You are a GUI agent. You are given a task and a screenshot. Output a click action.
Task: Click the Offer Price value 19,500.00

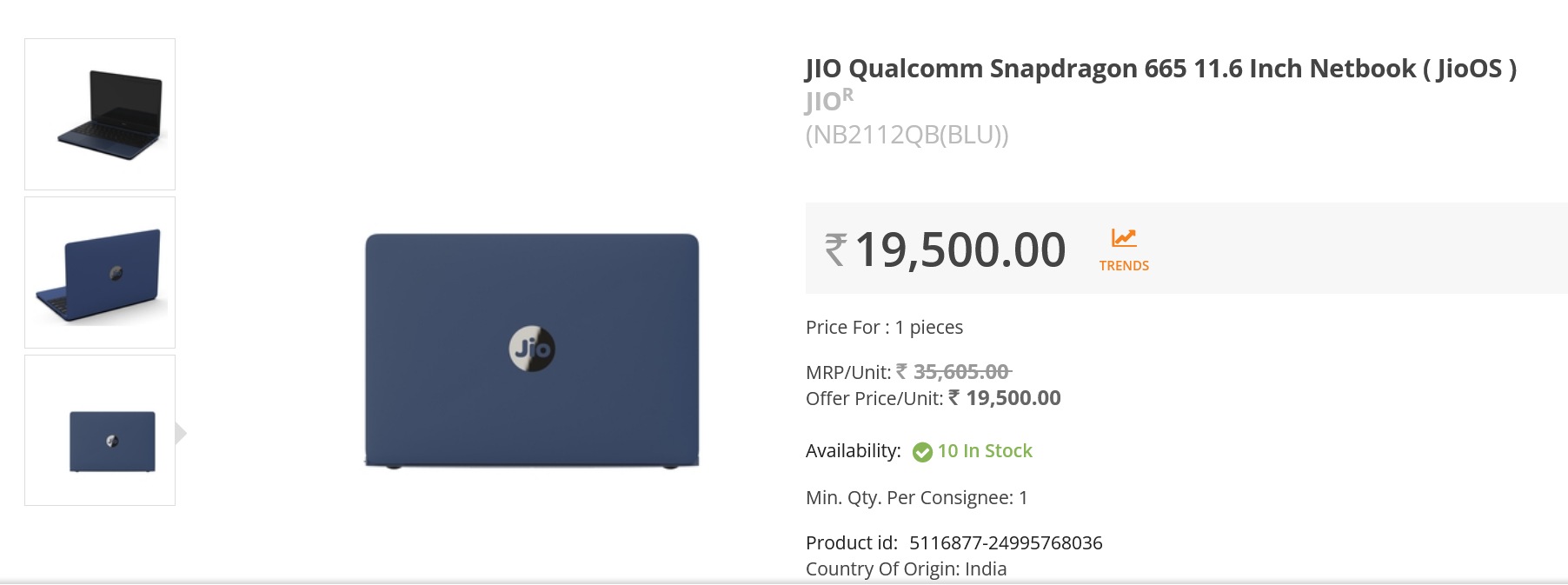click(1012, 398)
